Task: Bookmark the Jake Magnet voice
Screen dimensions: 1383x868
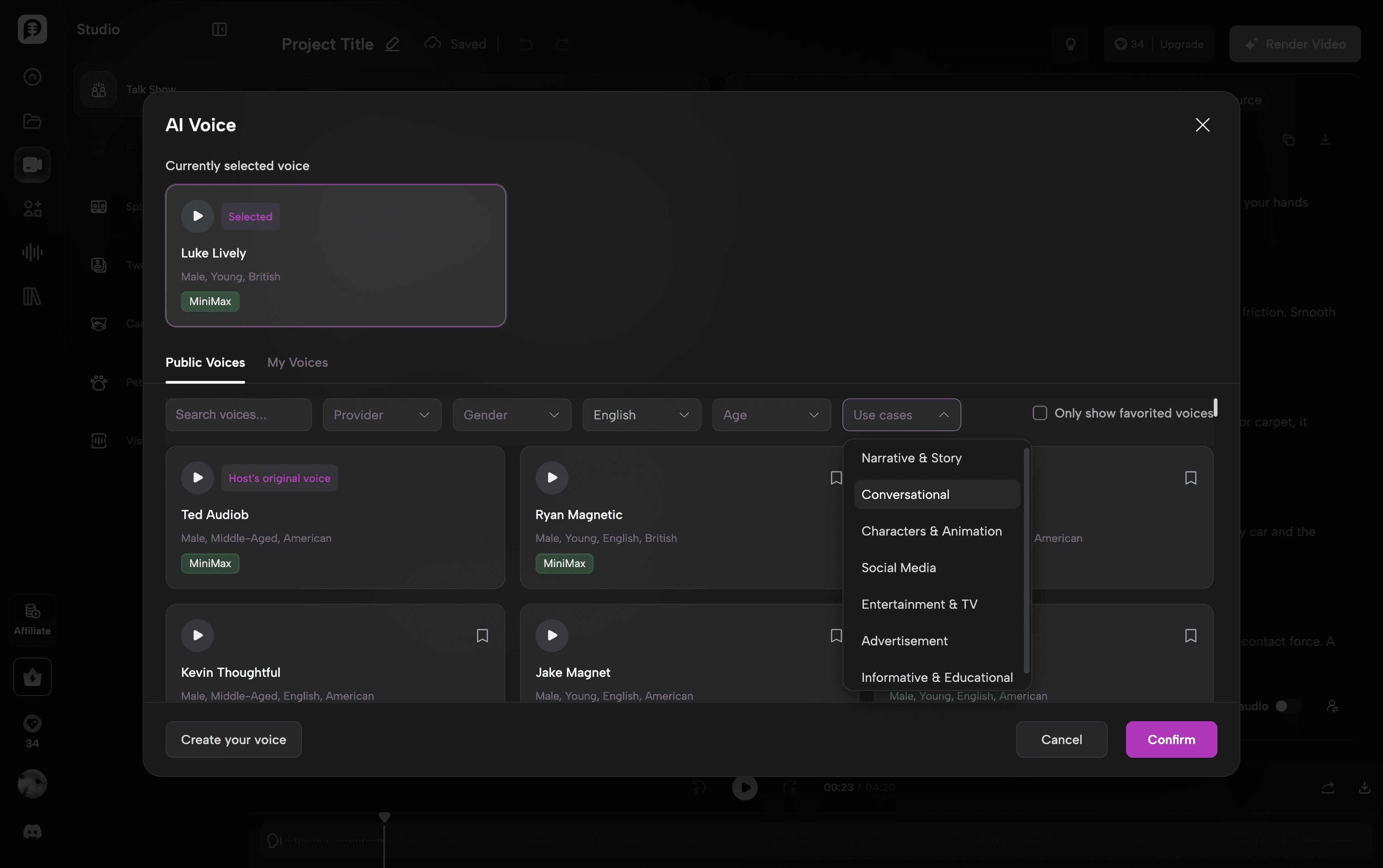Action: (836, 636)
